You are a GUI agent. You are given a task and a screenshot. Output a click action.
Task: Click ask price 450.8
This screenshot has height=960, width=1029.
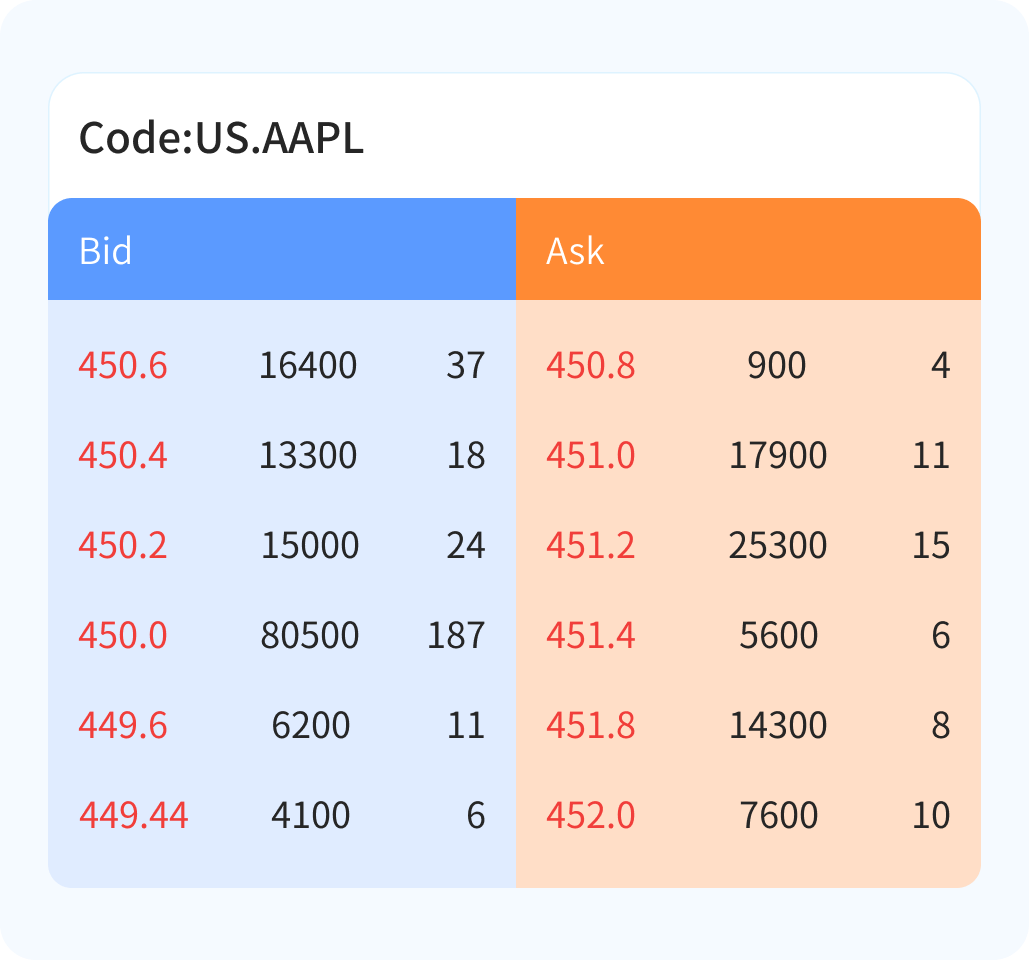tap(590, 366)
